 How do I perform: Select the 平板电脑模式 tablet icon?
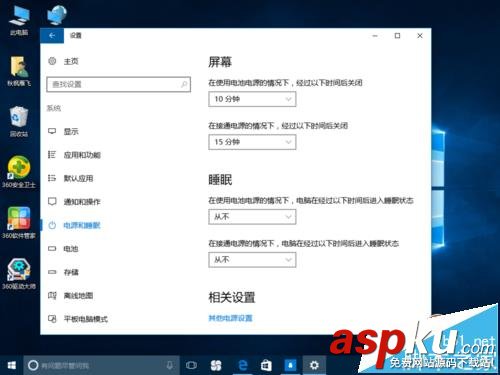[52, 319]
